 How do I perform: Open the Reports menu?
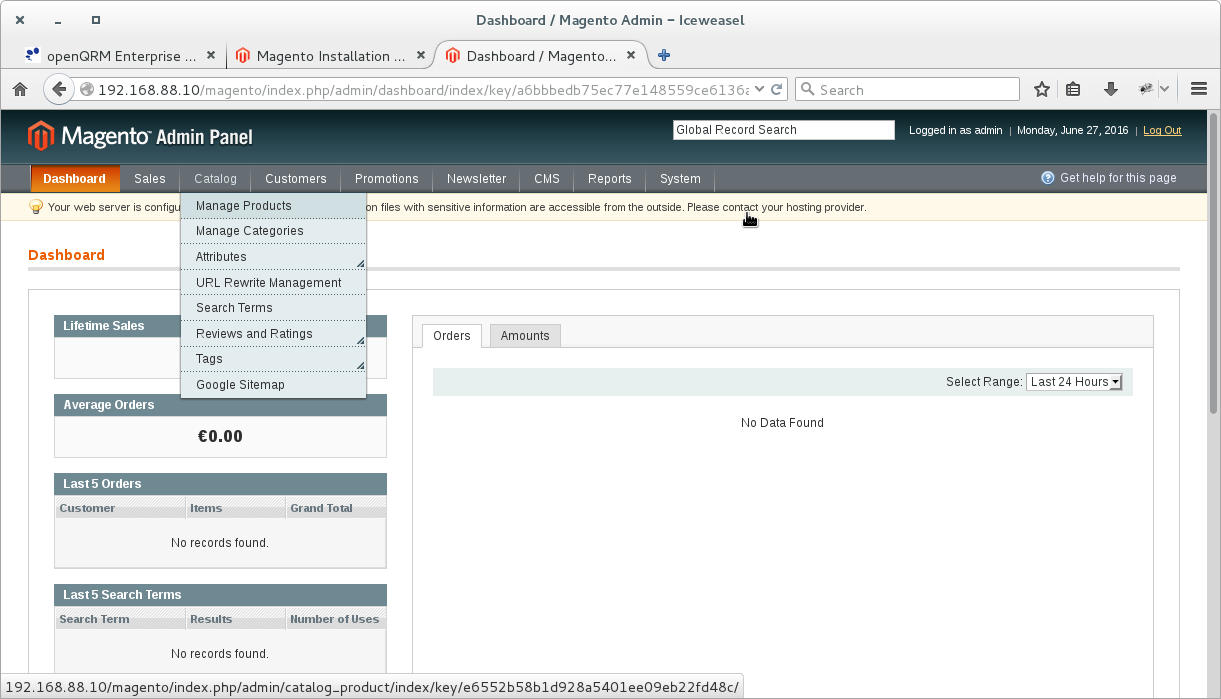(610, 178)
